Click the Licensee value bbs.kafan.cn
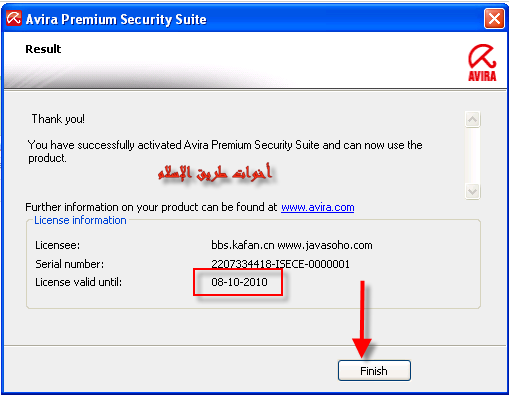Screen dimensions: 509x396 (243, 245)
